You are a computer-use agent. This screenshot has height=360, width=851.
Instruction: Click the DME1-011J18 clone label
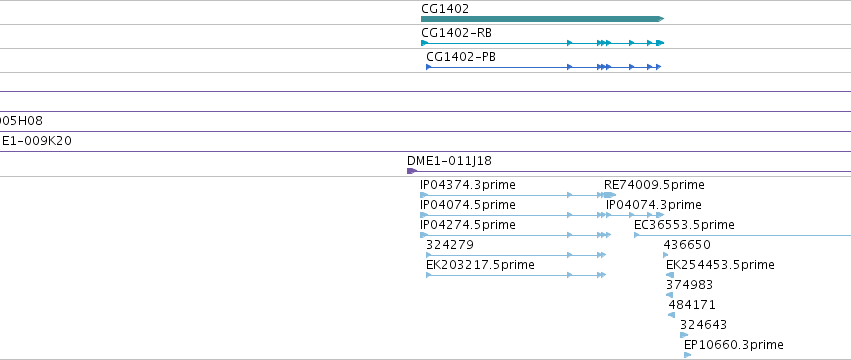pos(449,161)
